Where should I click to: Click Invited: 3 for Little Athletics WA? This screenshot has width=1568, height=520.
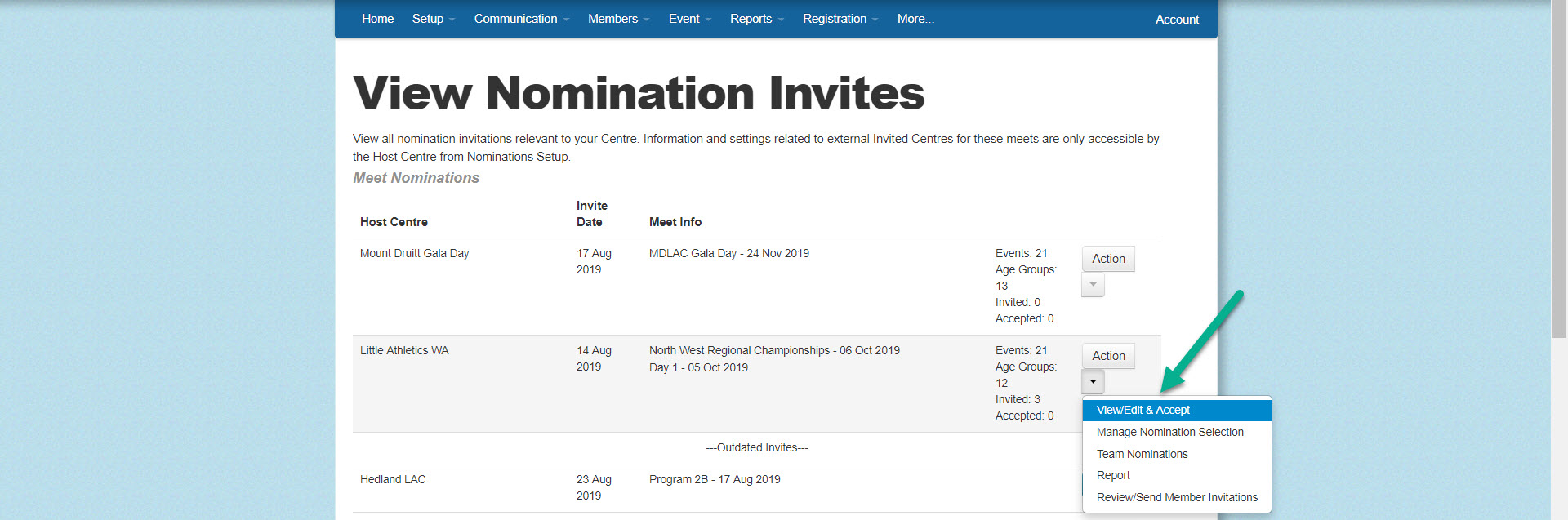coord(1018,399)
